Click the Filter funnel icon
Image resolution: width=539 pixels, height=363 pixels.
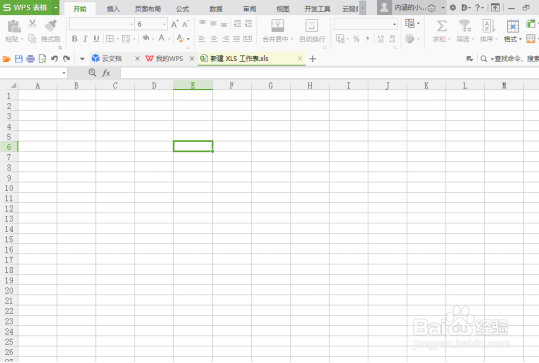[465, 26]
